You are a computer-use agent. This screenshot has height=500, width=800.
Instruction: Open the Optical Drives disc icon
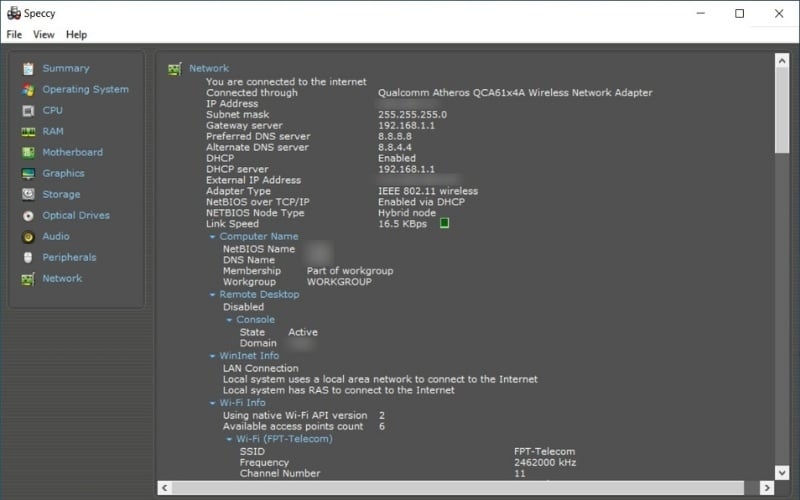click(x=26, y=215)
